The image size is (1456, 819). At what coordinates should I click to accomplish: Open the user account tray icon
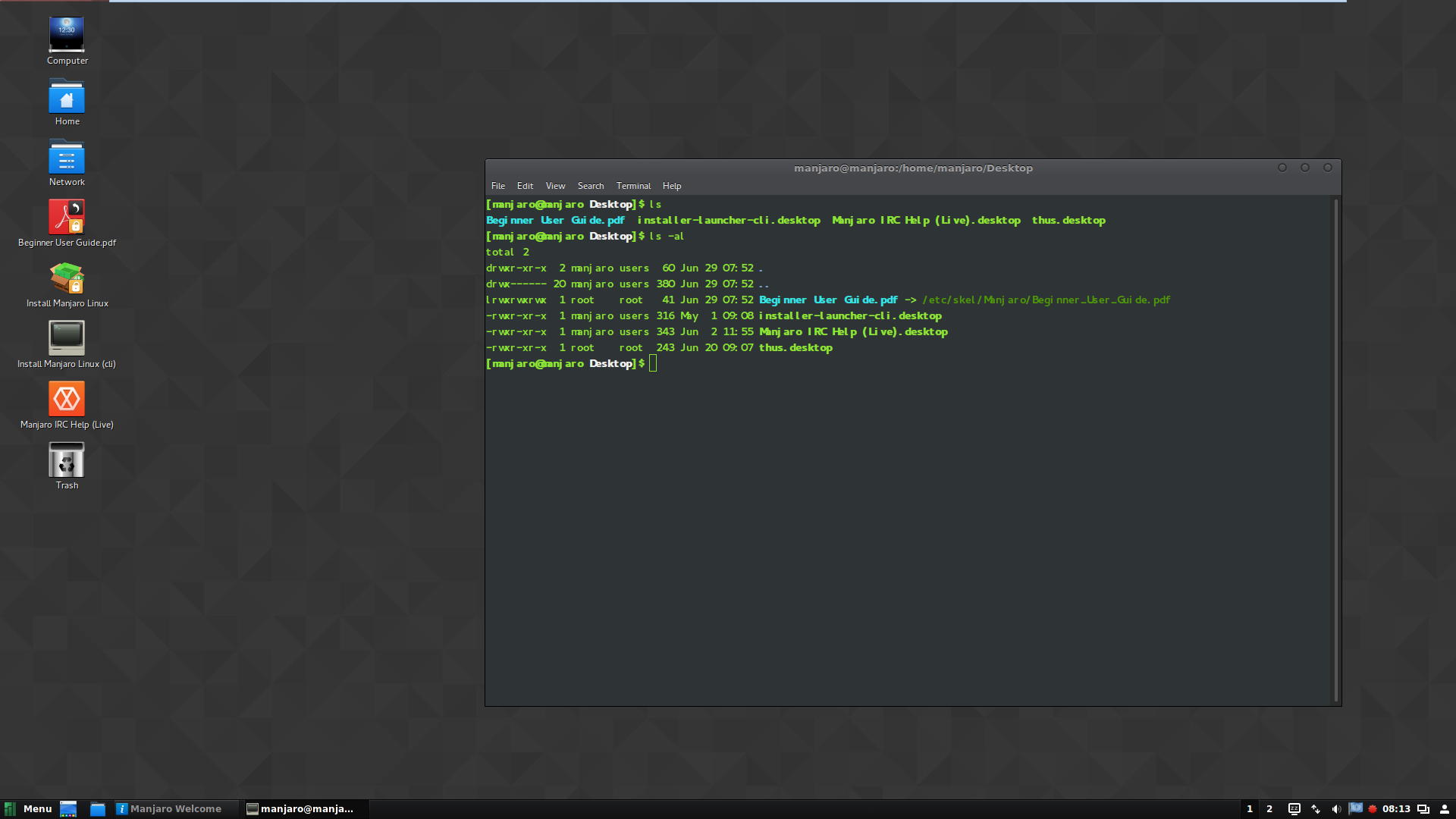pyautogui.click(x=1445, y=809)
